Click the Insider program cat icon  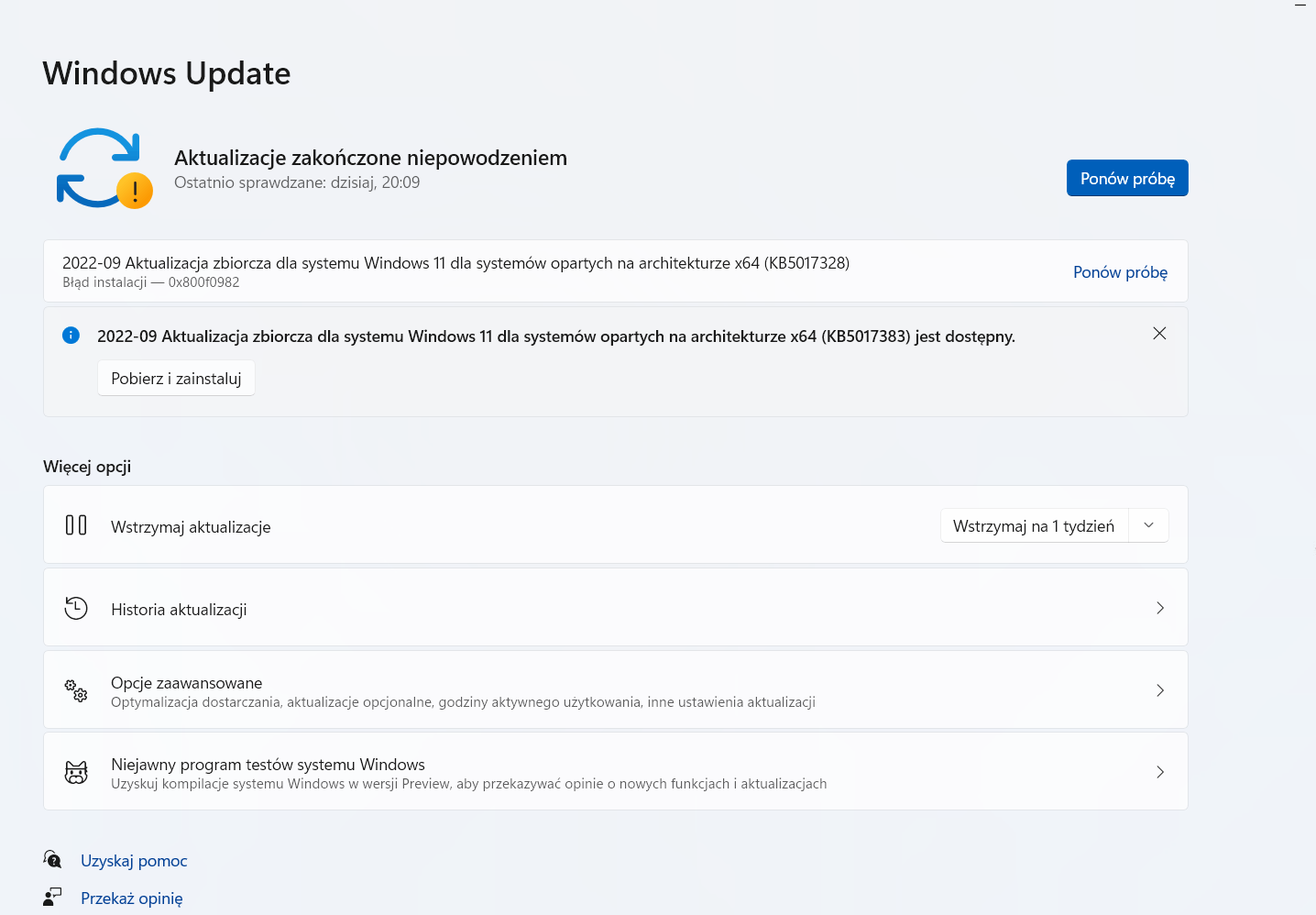point(76,772)
